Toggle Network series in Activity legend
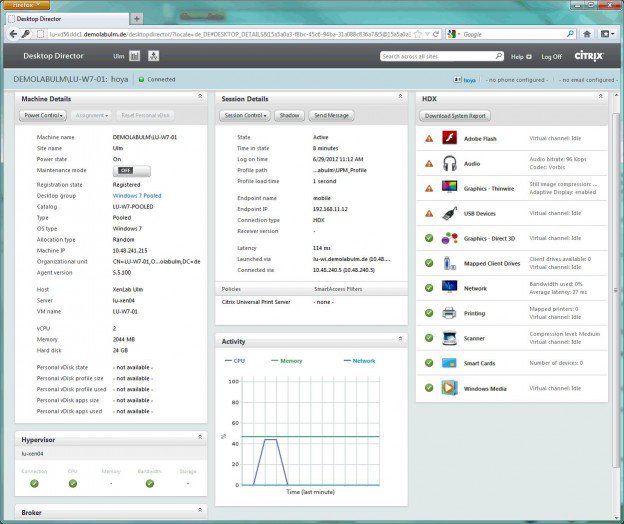Viewport: 624px width, 524px height. pyautogui.click(x=359, y=361)
